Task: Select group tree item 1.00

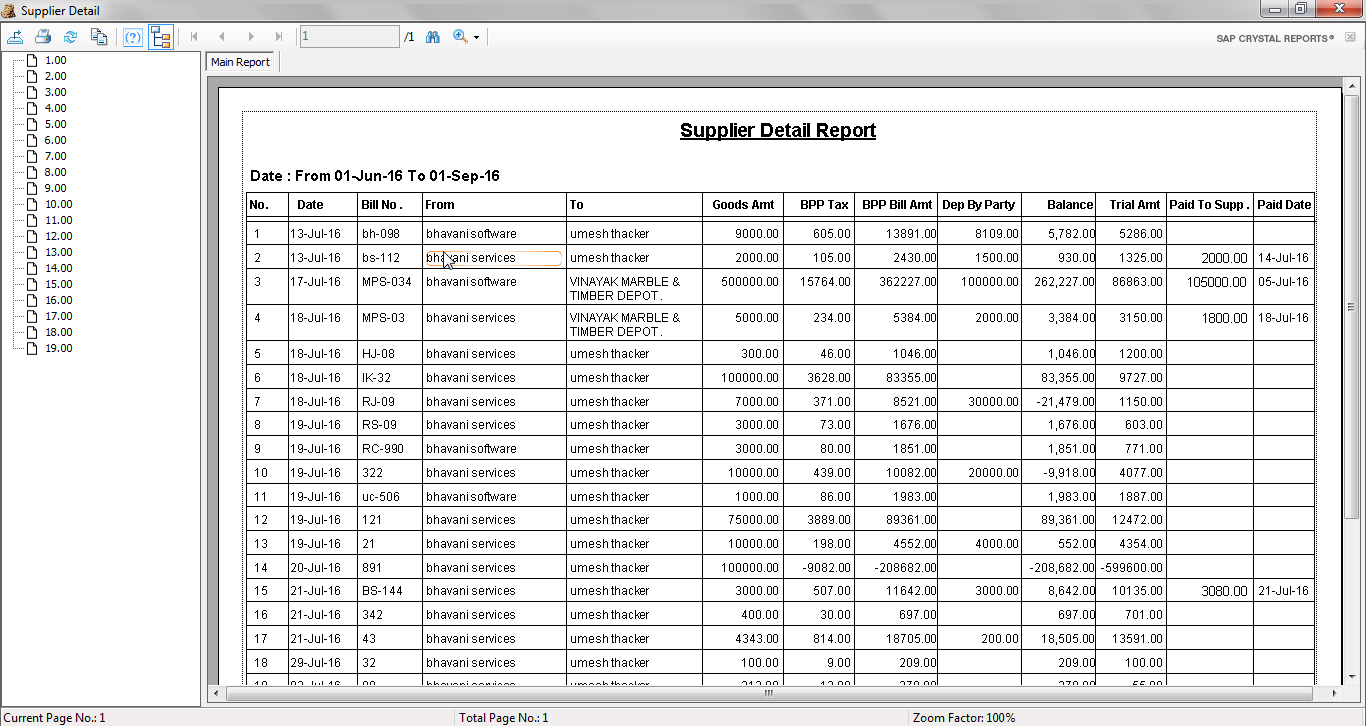Action: tap(55, 60)
